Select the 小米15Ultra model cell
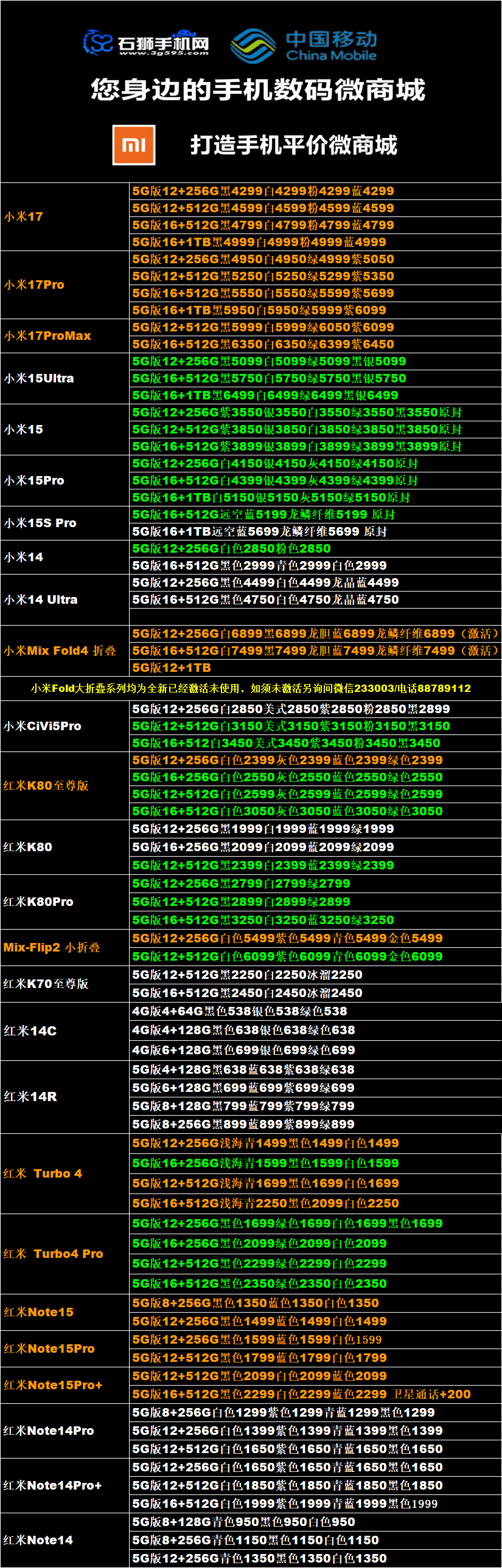Viewport: 502px width, 1568px height. pos(39,379)
